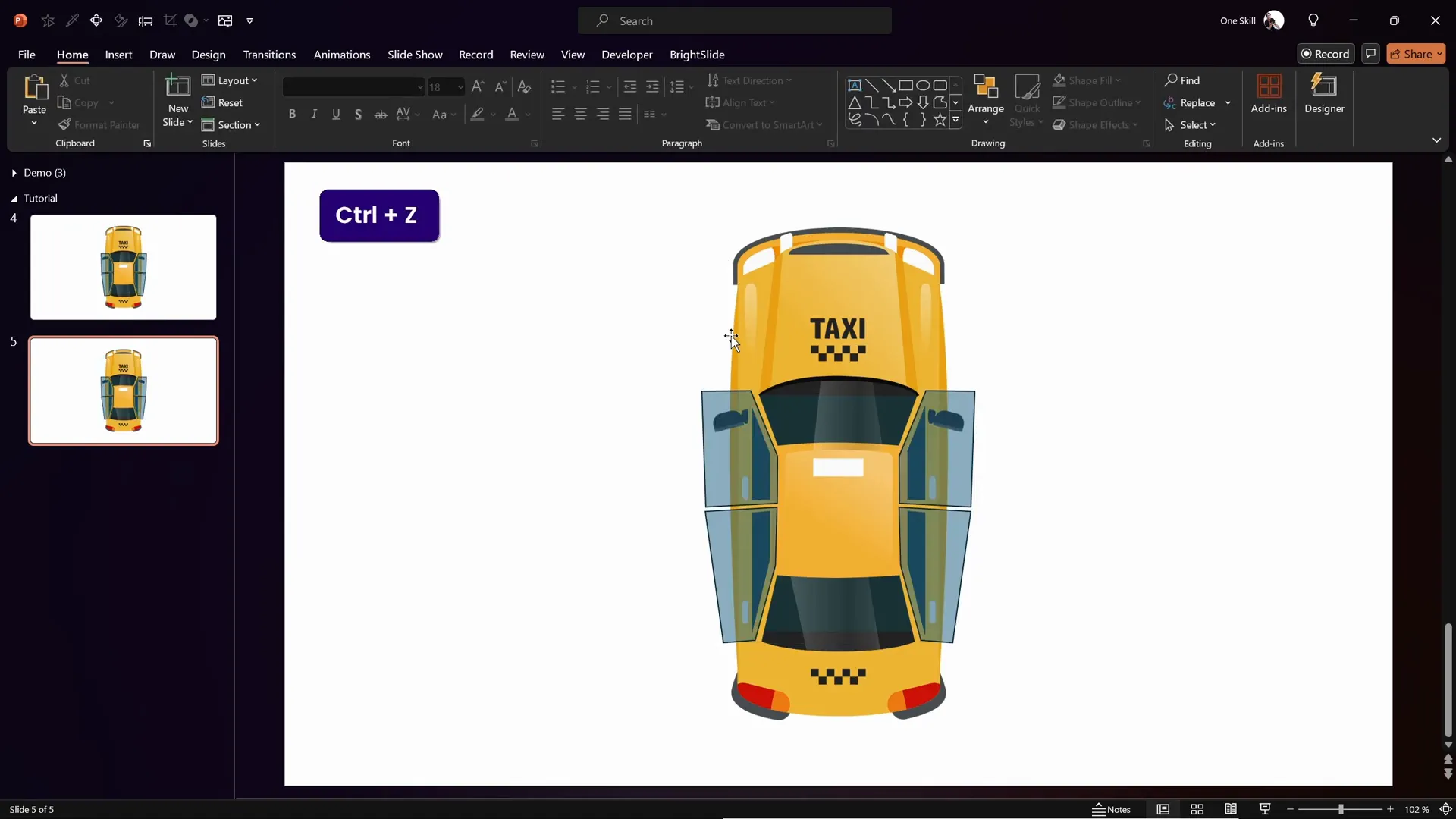Launch the Eyedropper from quick access toolbar

(x=73, y=20)
